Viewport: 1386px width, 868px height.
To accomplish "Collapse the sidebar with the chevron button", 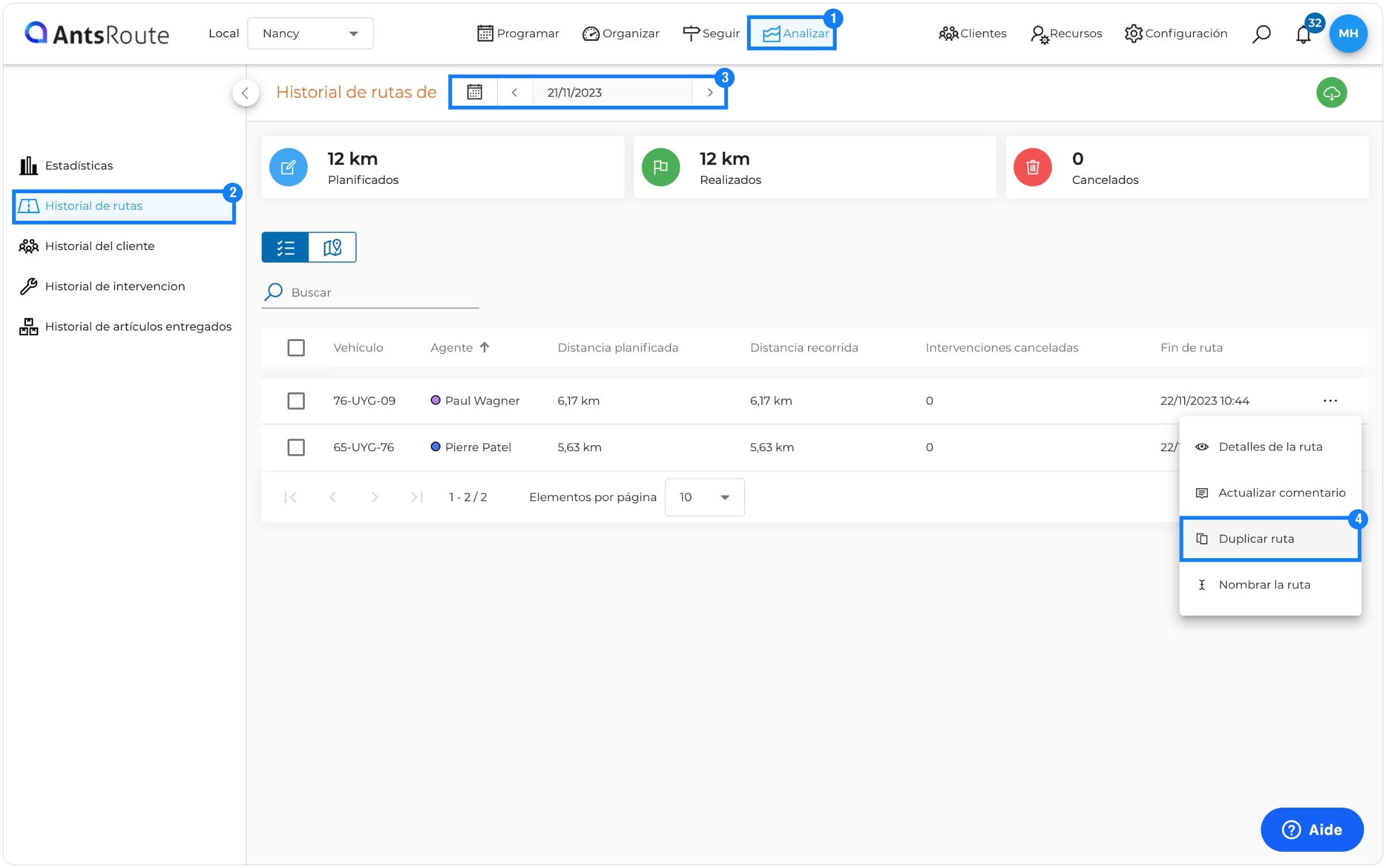I will click(246, 93).
